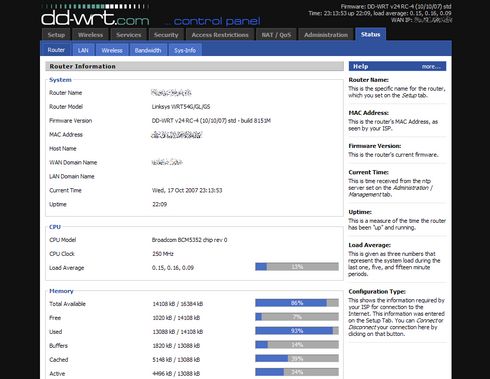The width and height of the screenshot is (490, 379).
Task: Click the LAN Domain Name label
Action: [72, 177]
